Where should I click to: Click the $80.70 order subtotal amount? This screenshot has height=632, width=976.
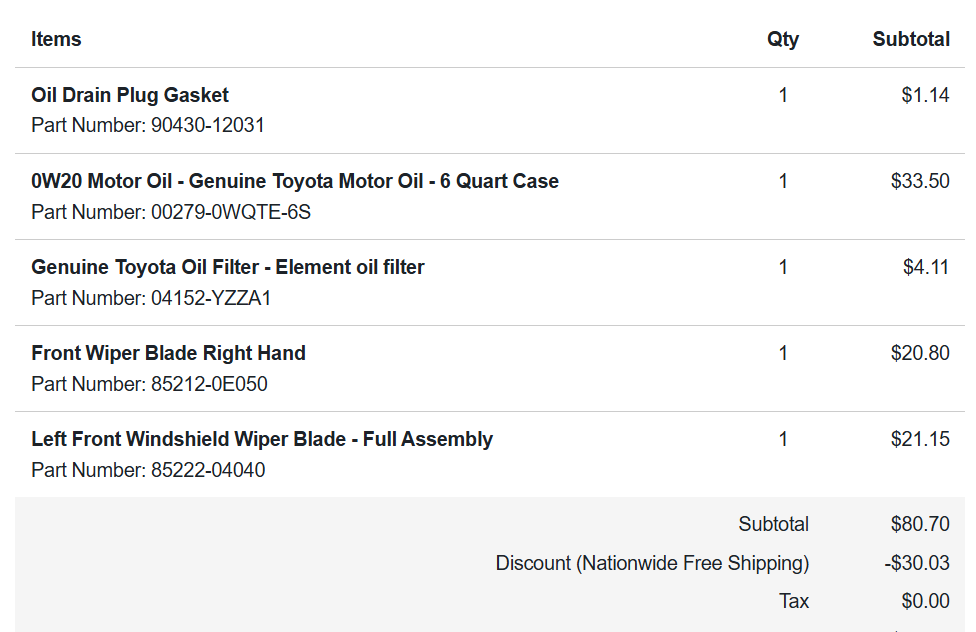point(920,524)
